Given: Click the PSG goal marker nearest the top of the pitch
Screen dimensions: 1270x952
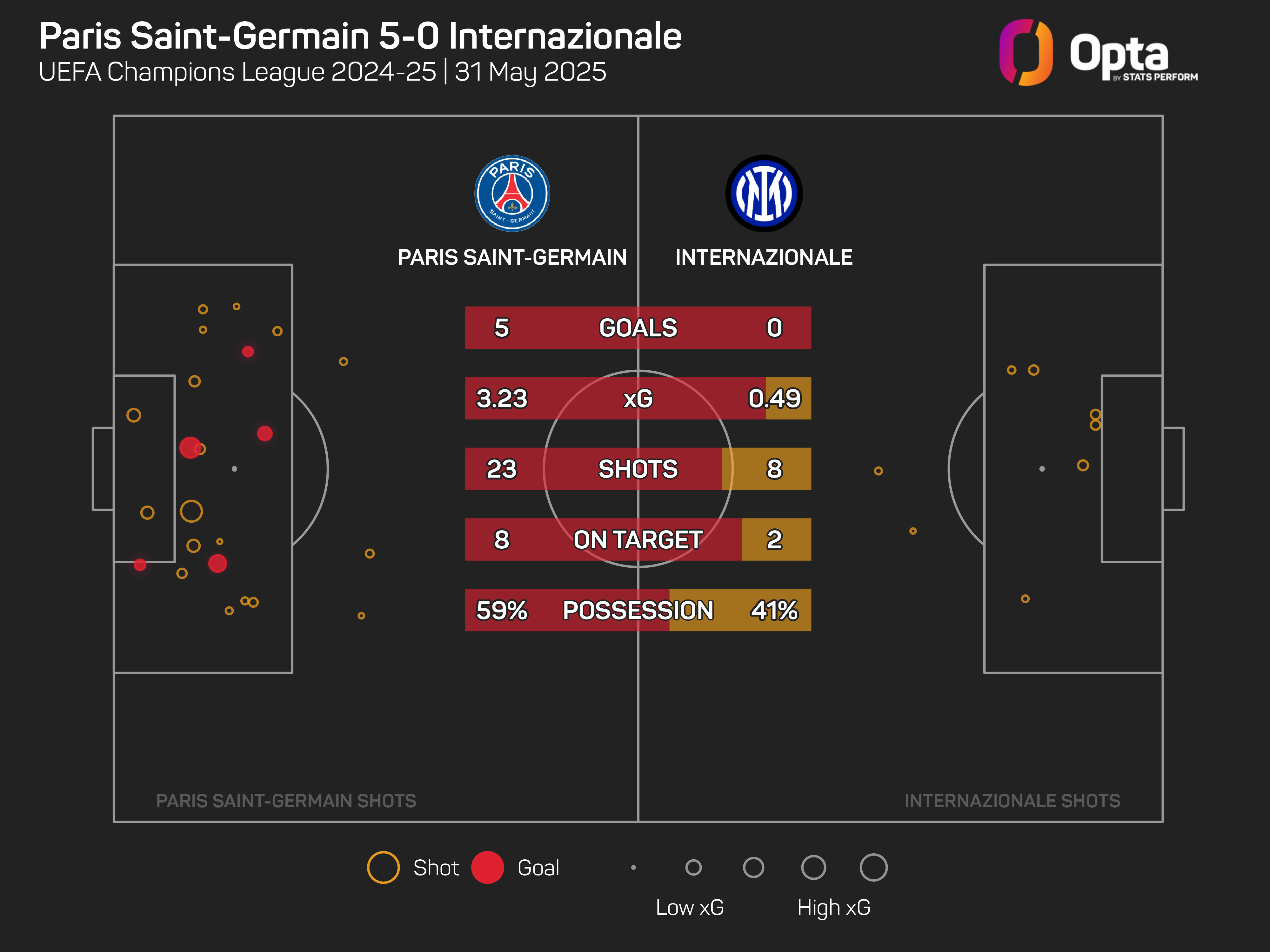Looking at the screenshot, I should (248, 352).
